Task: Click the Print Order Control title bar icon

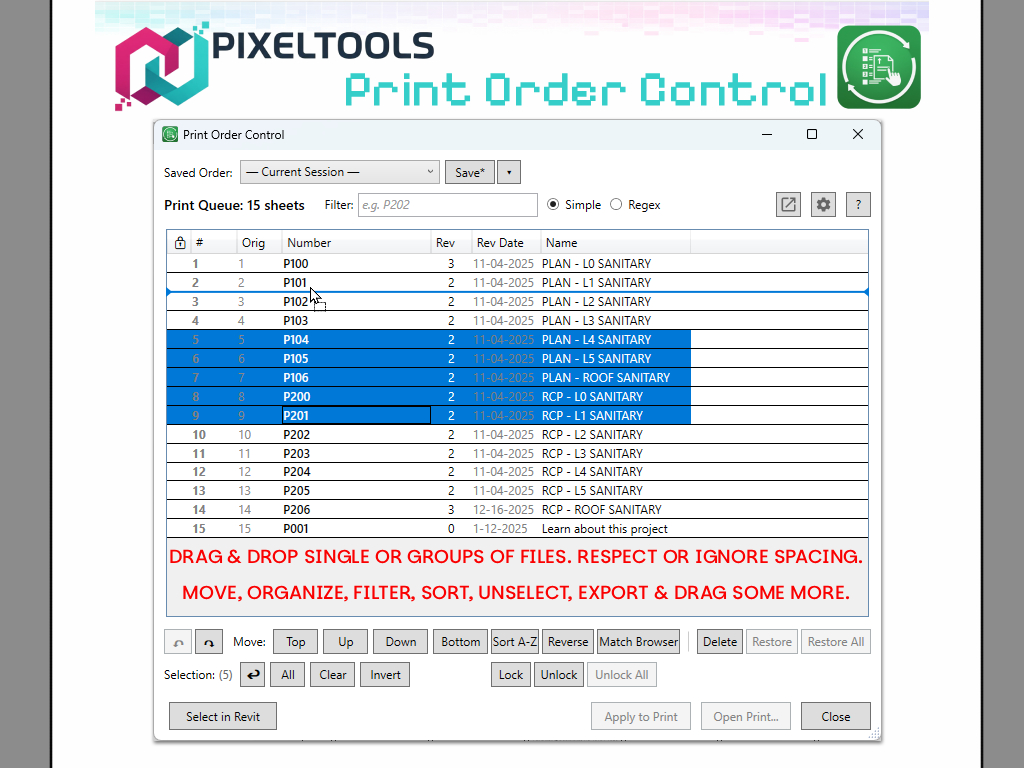Action: click(x=170, y=135)
